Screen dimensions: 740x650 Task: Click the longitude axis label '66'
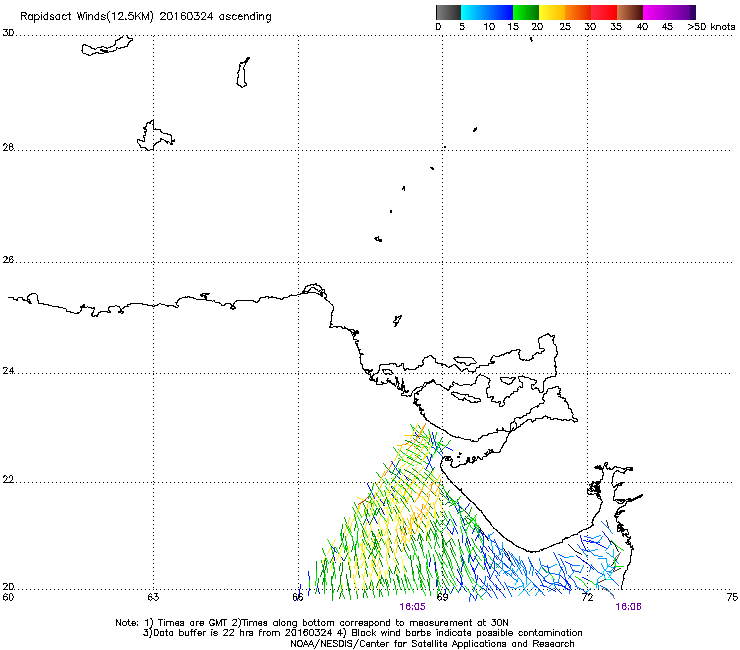tap(298, 597)
